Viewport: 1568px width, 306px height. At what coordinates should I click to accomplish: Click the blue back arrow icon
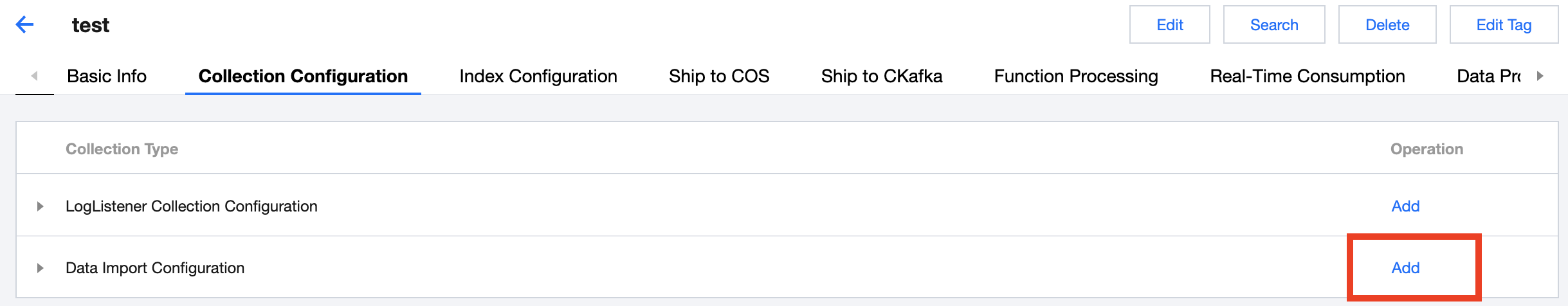(x=24, y=25)
